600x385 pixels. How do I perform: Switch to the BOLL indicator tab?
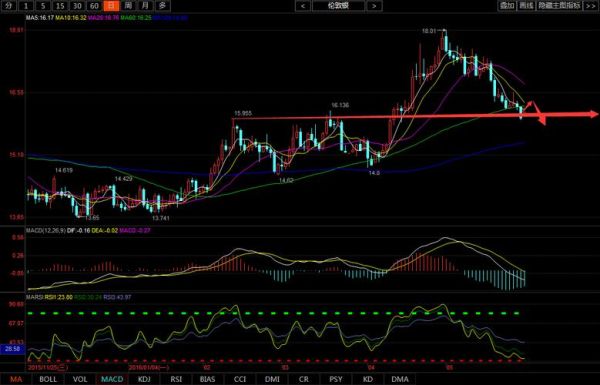coord(48,379)
